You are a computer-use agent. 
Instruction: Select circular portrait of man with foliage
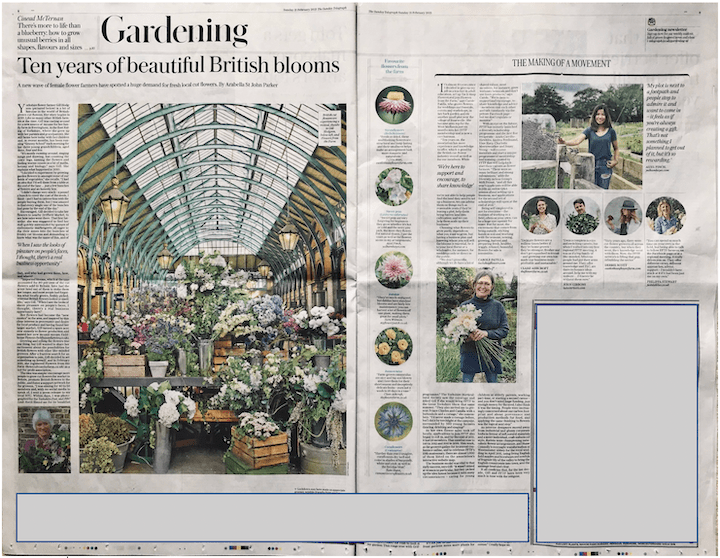click(581, 215)
